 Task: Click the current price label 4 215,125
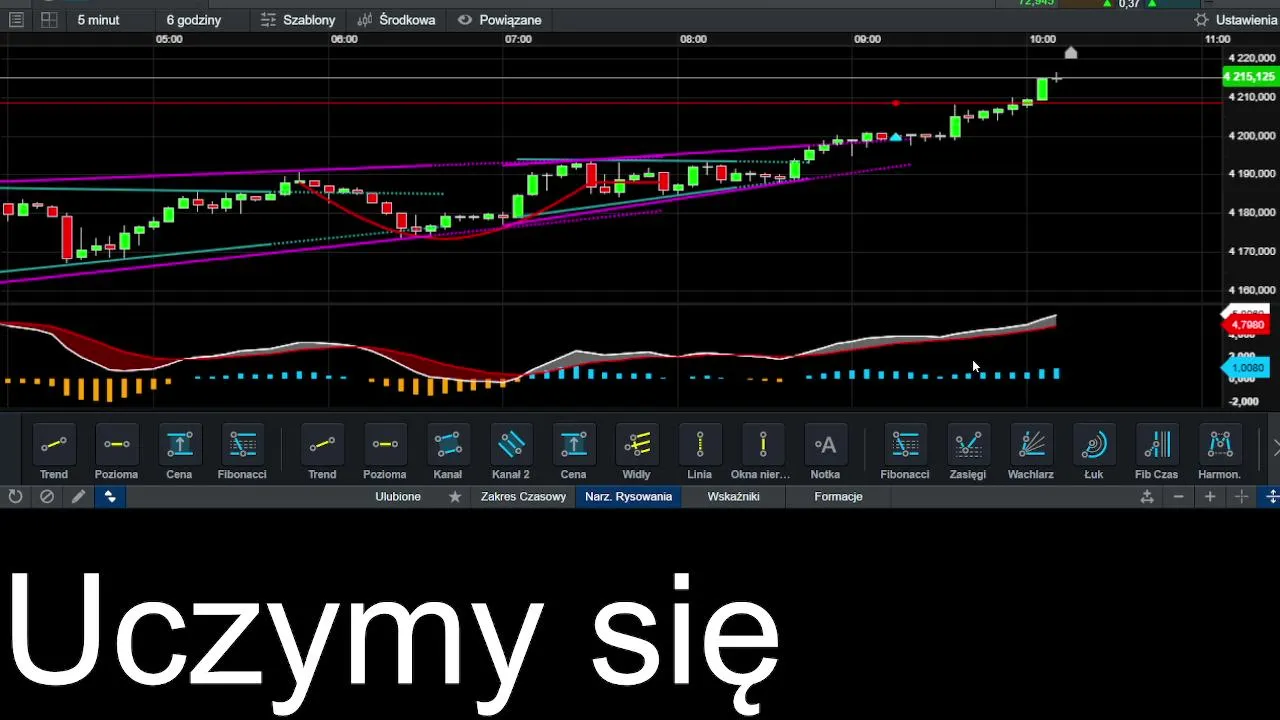[x=1249, y=77]
